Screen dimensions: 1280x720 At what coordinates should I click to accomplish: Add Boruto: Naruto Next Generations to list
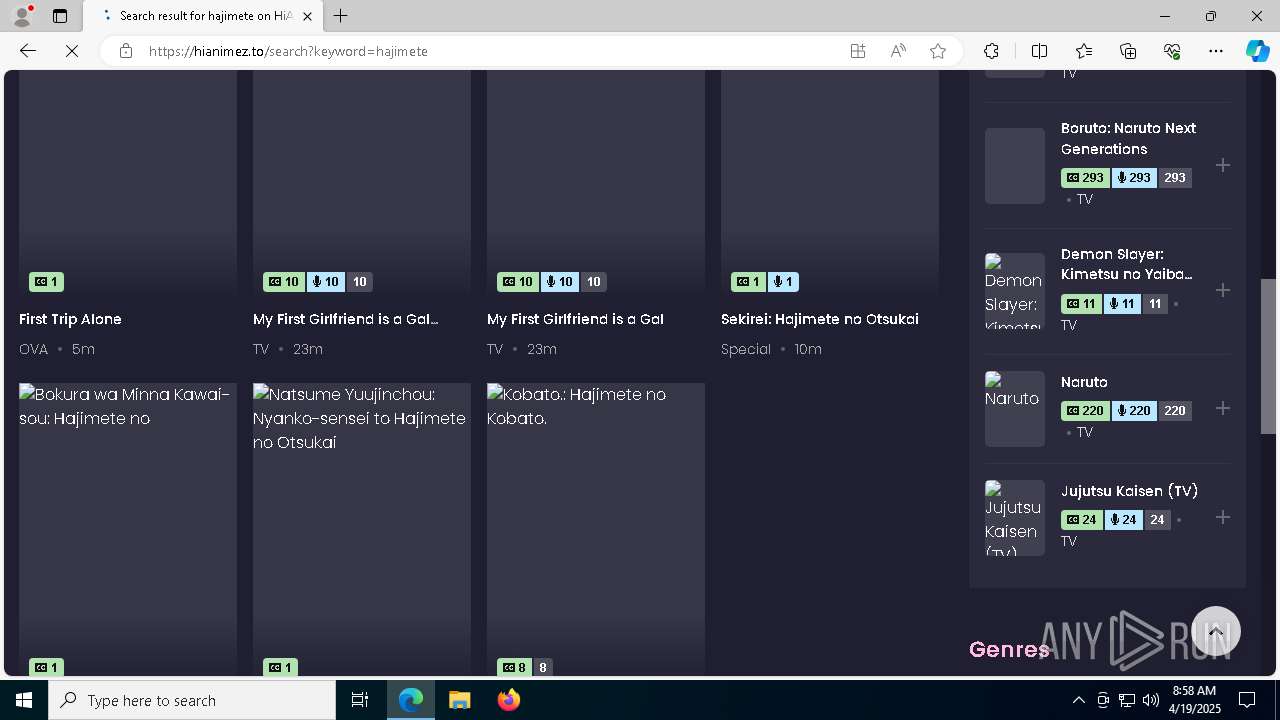1223,165
